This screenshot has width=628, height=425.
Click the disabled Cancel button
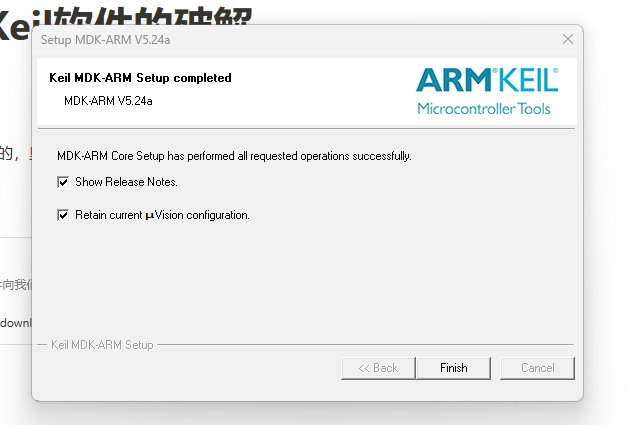click(x=537, y=368)
